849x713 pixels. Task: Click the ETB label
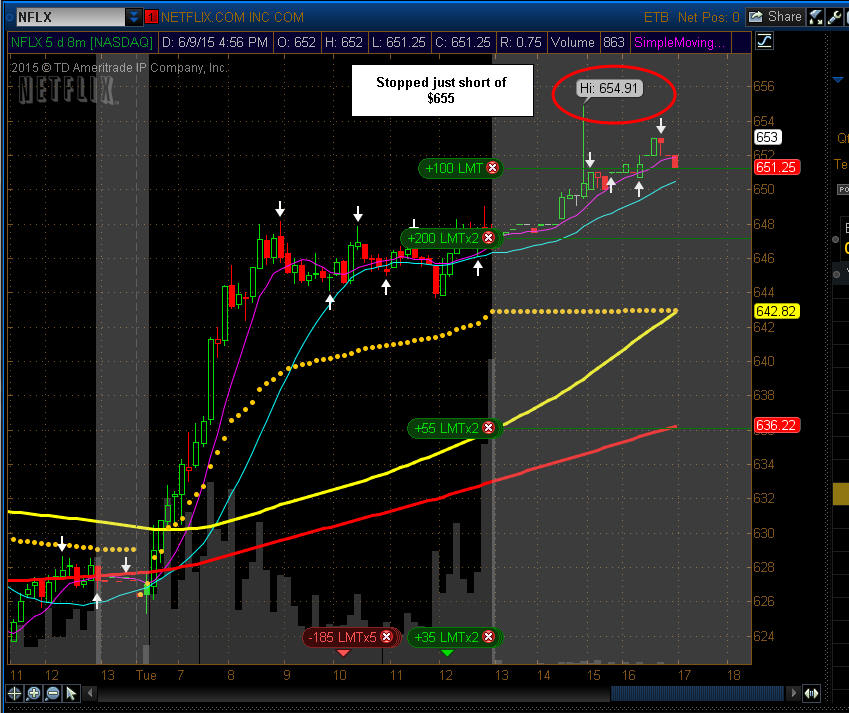(656, 17)
